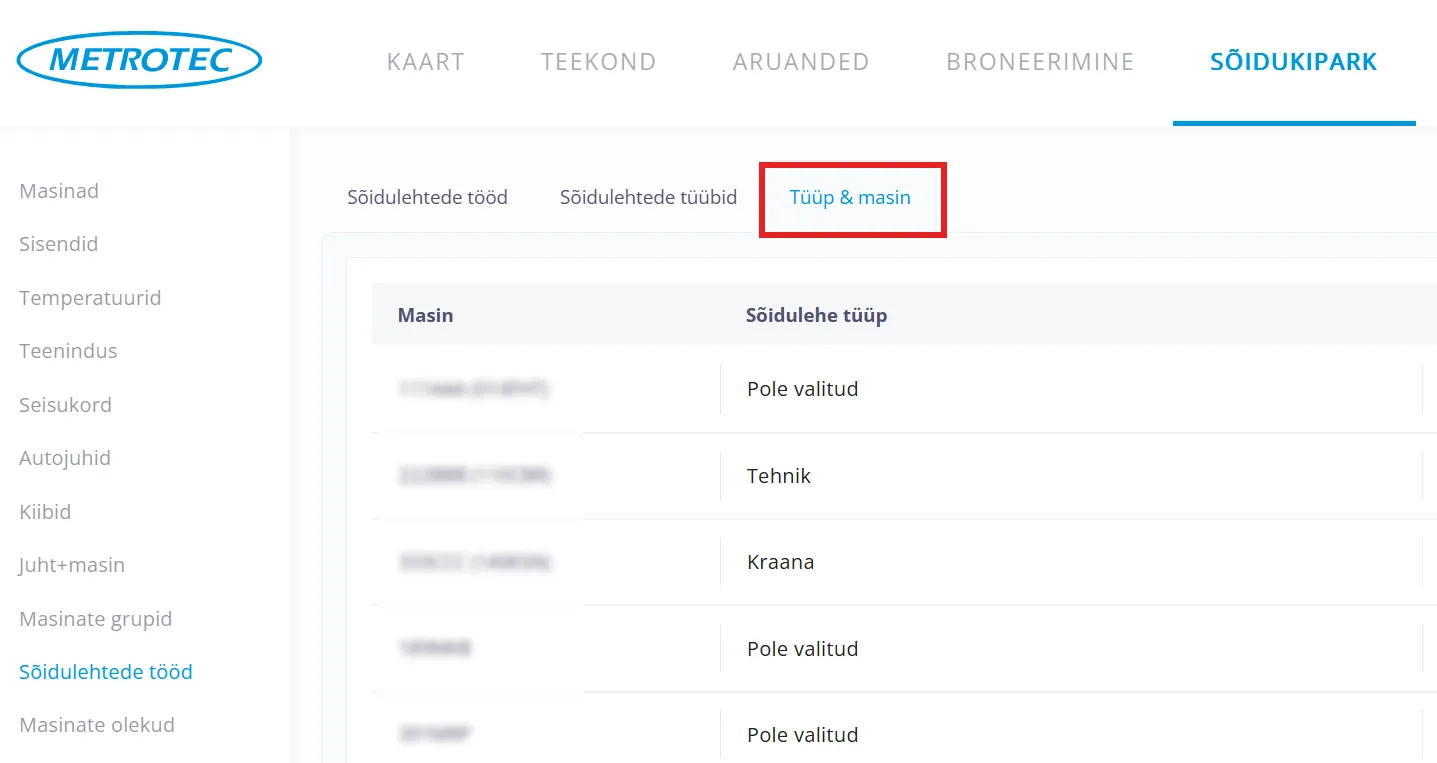Open the KAART top navigation section
Viewport: 1437px width, 763px height.
tap(425, 62)
